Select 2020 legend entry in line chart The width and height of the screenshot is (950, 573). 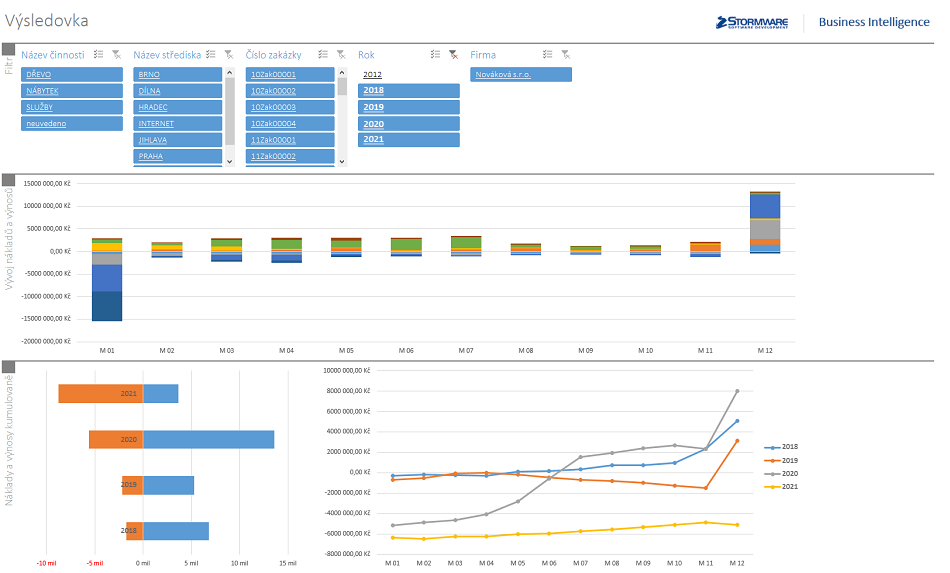[782, 474]
